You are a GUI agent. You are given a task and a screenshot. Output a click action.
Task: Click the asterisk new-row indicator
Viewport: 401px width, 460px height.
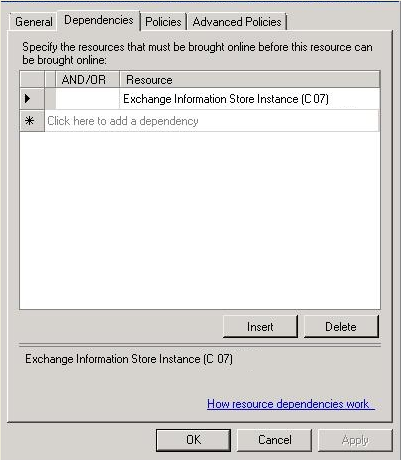pos(32,121)
